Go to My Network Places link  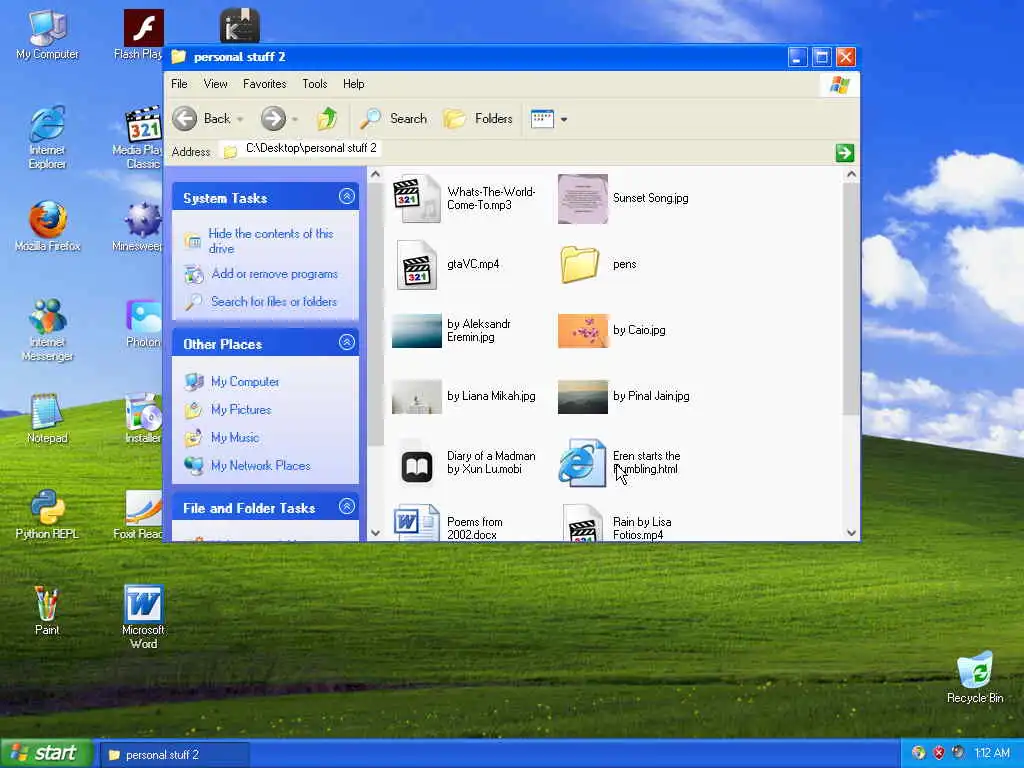[260, 466]
